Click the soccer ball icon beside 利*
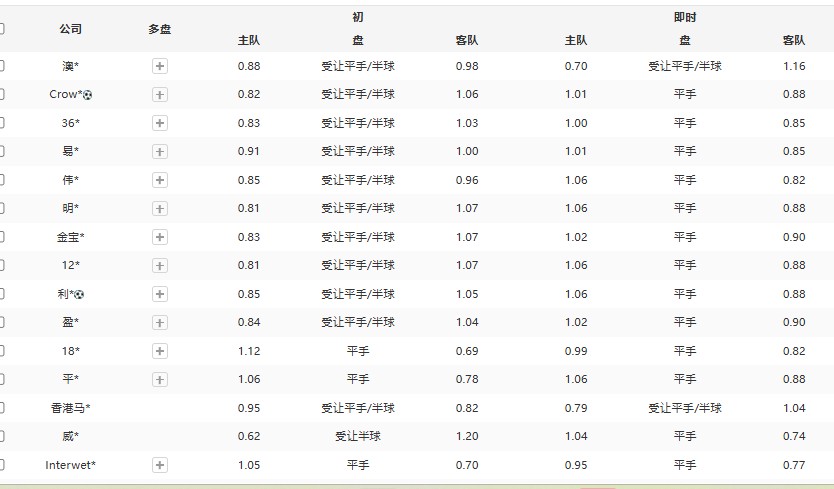834x489 pixels. point(80,295)
